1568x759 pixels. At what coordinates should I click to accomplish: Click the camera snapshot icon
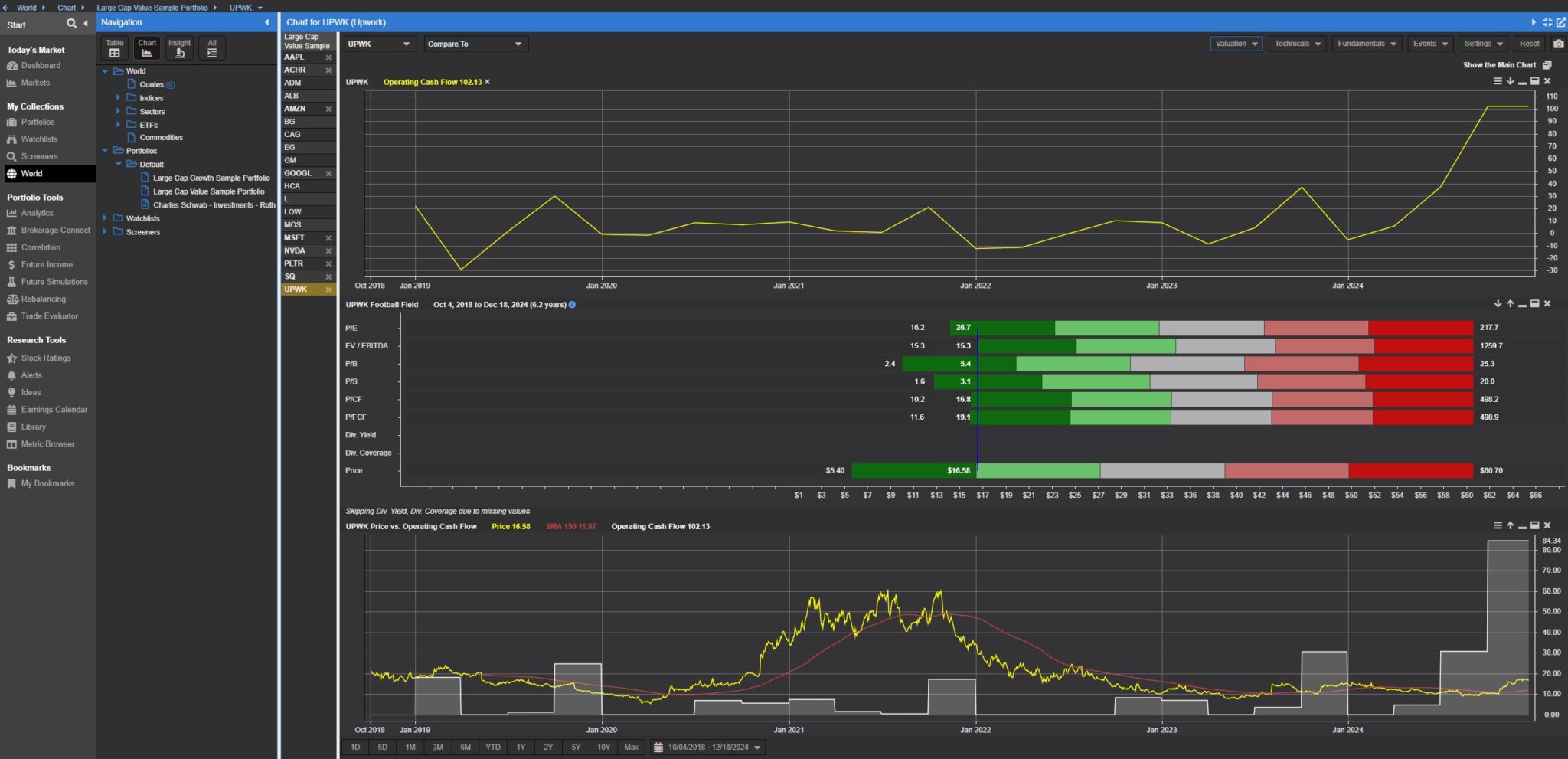tap(1558, 44)
